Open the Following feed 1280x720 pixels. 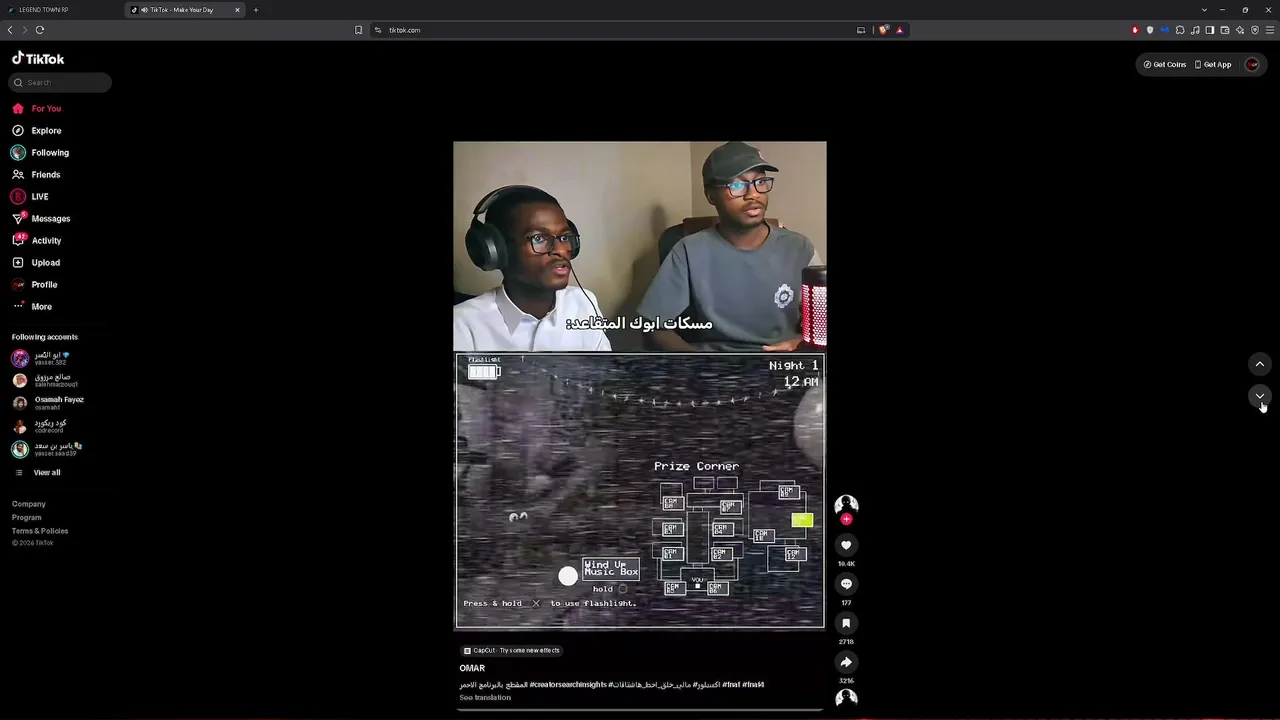point(40,152)
